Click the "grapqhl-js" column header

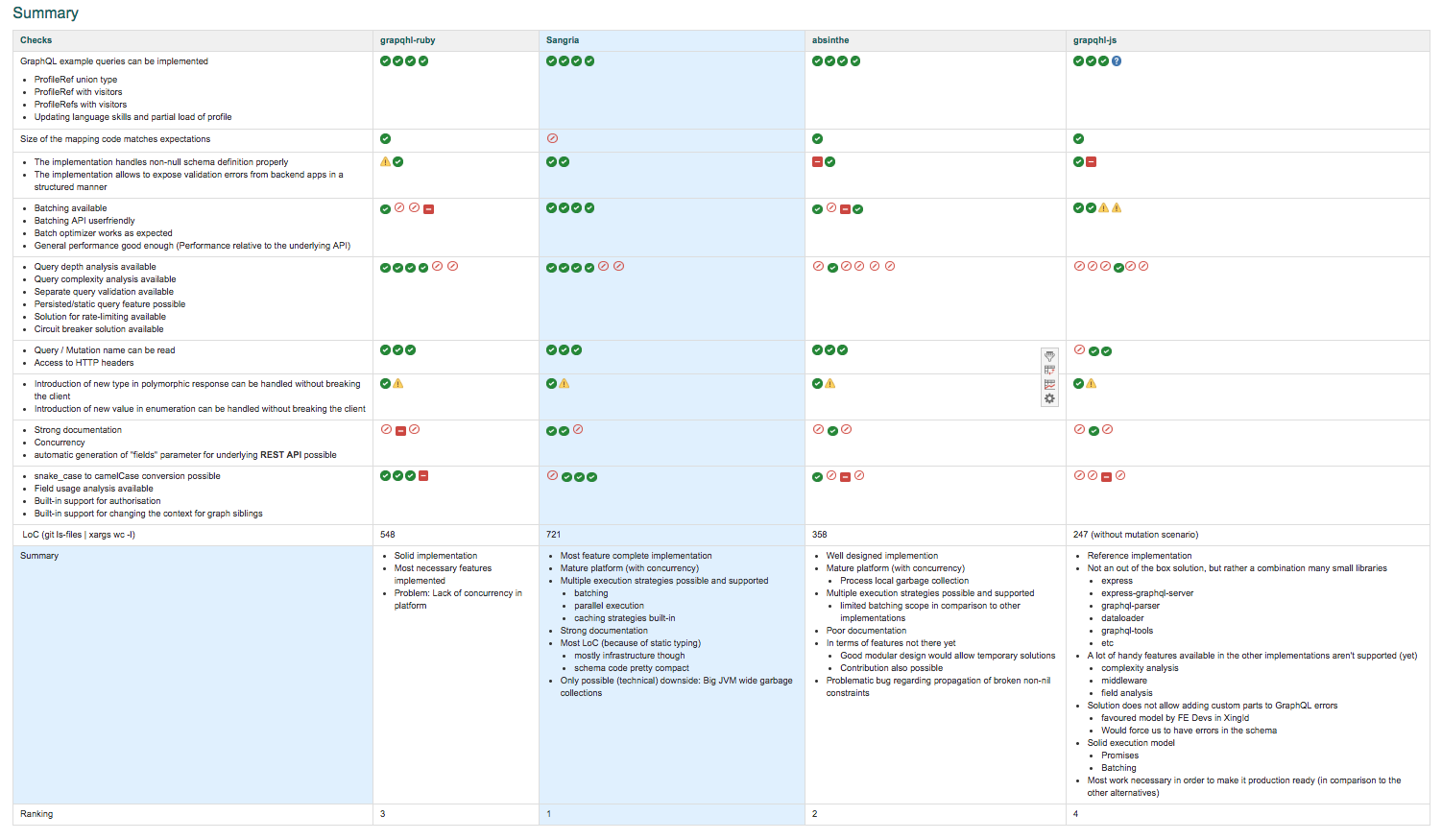coord(1094,40)
